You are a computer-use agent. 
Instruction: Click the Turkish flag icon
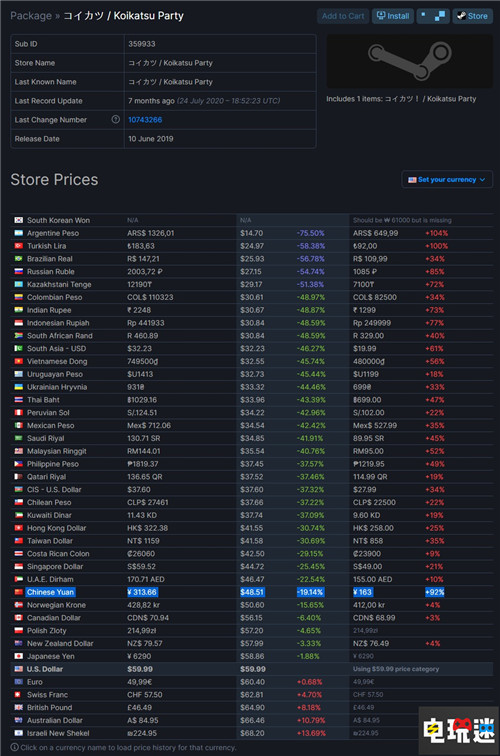coord(18,246)
